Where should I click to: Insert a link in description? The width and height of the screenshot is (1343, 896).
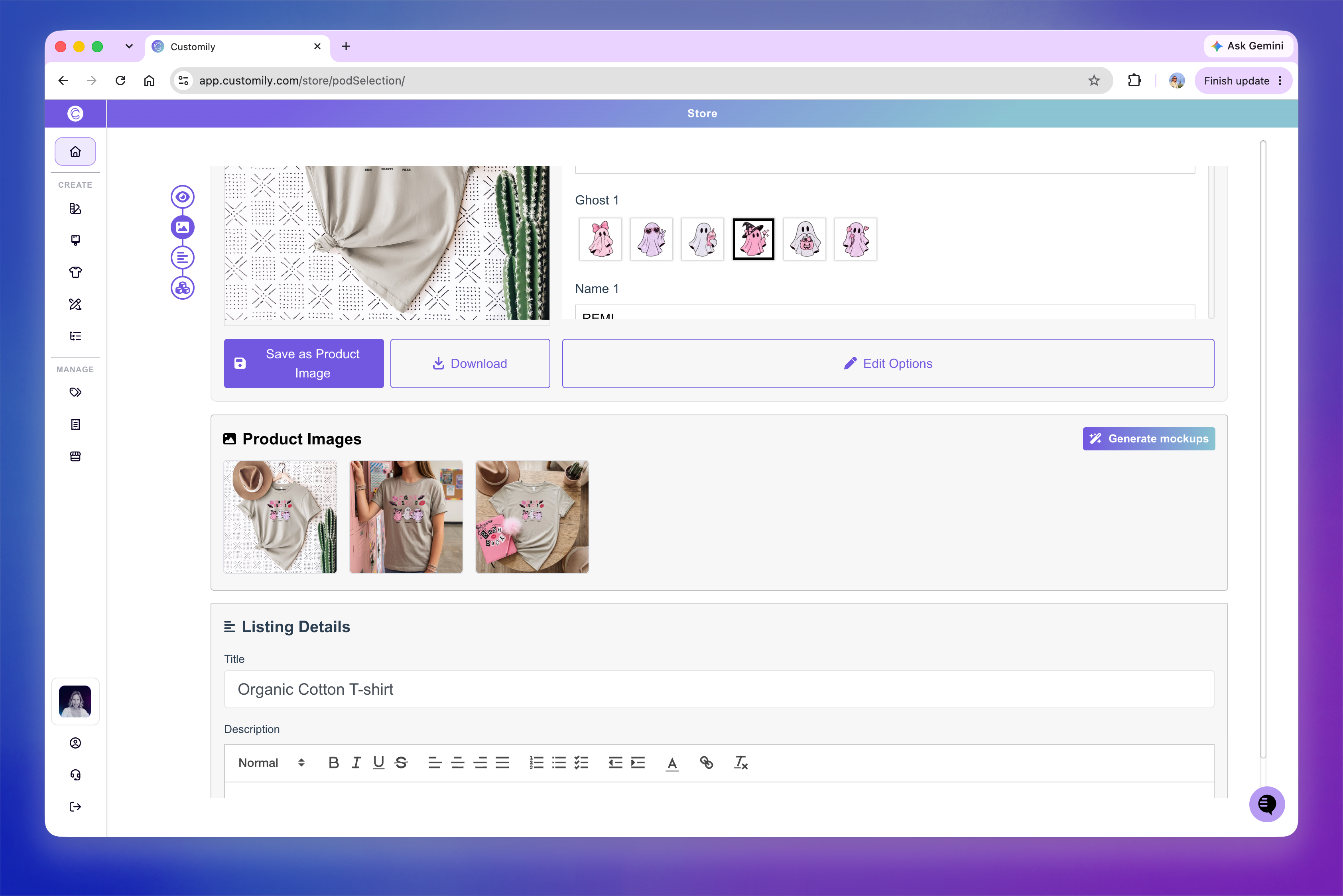tap(706, 763)
